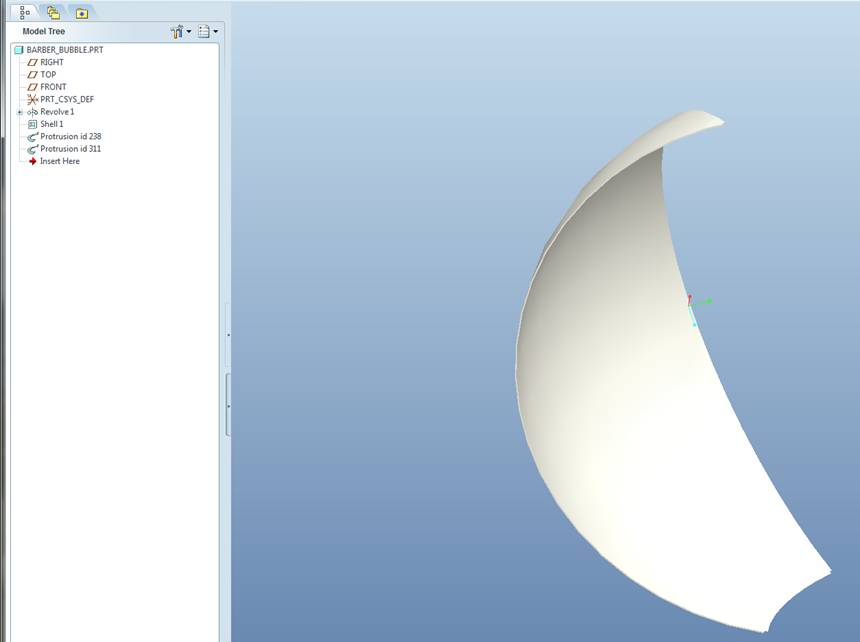Click the PRT_CSYS_DEF coordinate system icon
The width and height of the screenshot is (860, 642).
point(31,99)
